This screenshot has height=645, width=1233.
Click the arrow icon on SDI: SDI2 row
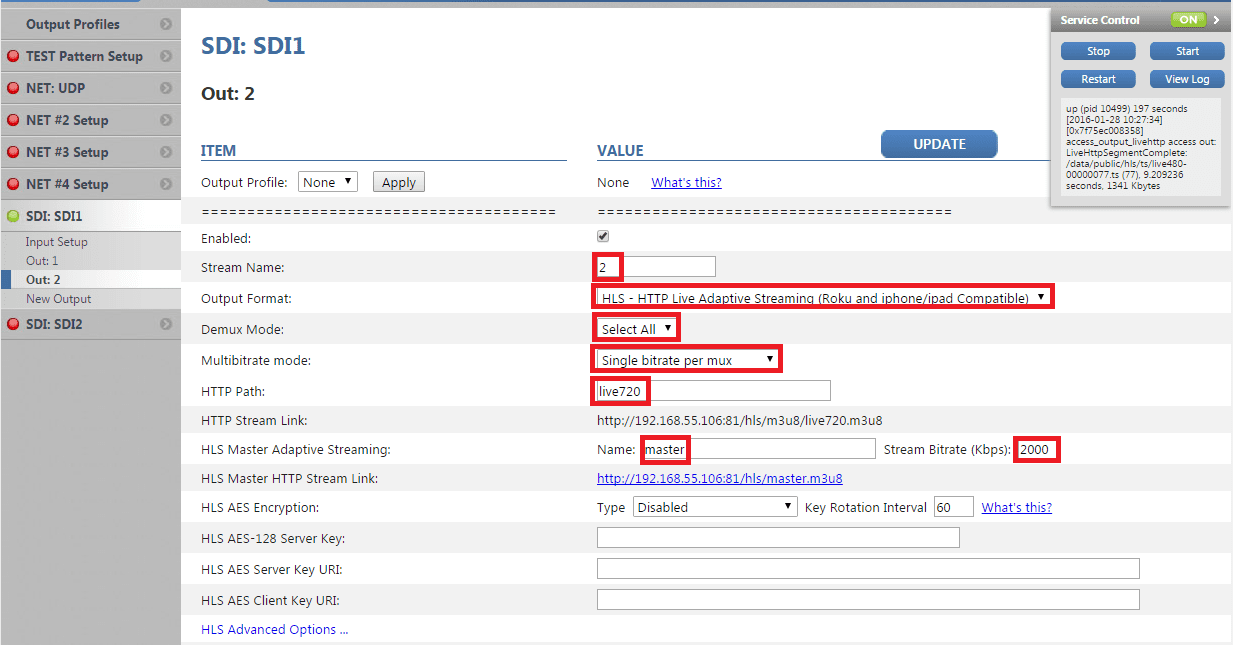[166, 323]
